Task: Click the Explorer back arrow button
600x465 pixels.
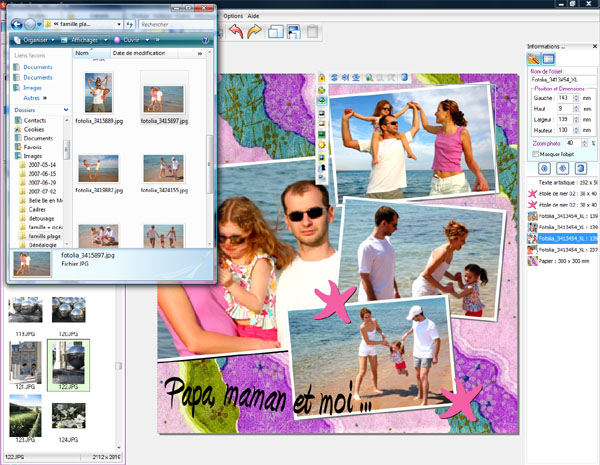Action: pyautogui.click(x=17, y=24)
